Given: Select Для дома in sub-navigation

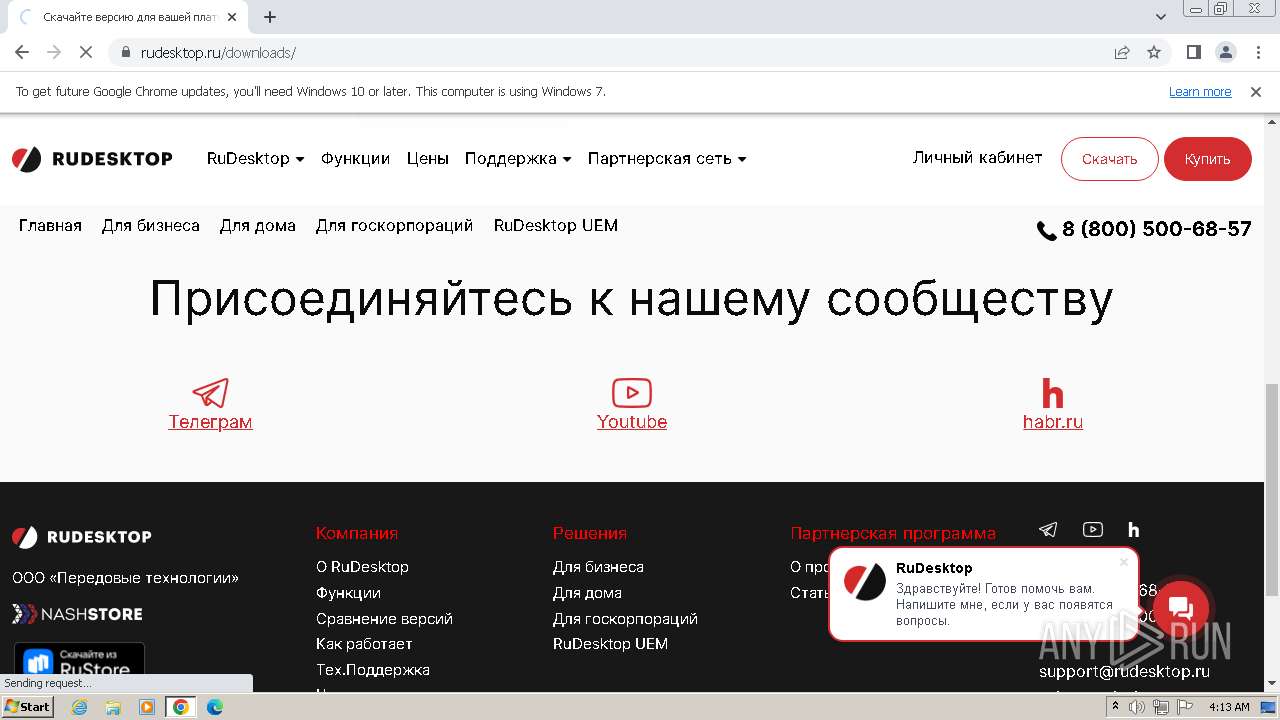Looking at the screenshot, I should point(258,226).
